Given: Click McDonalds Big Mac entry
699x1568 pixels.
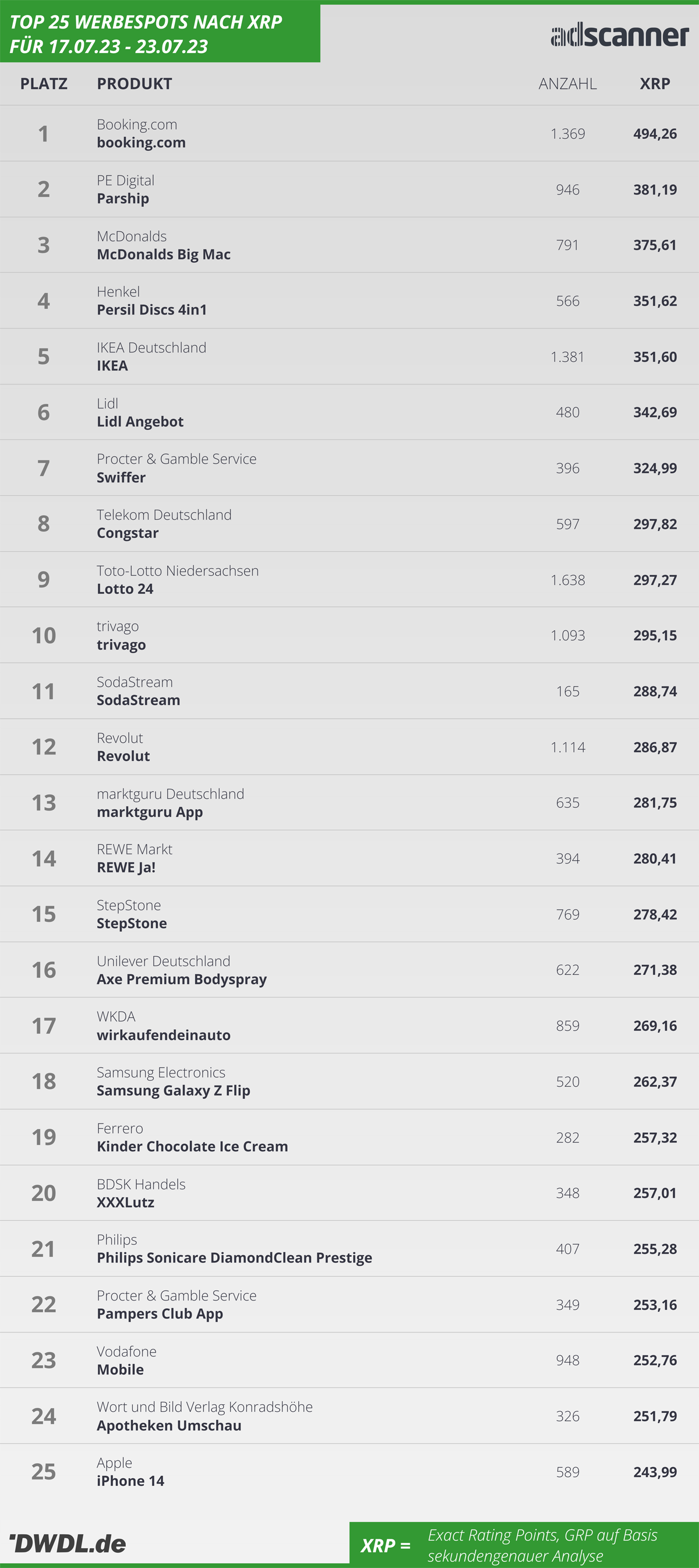Looking at the screenshot, I should click(x=164, y=255).
